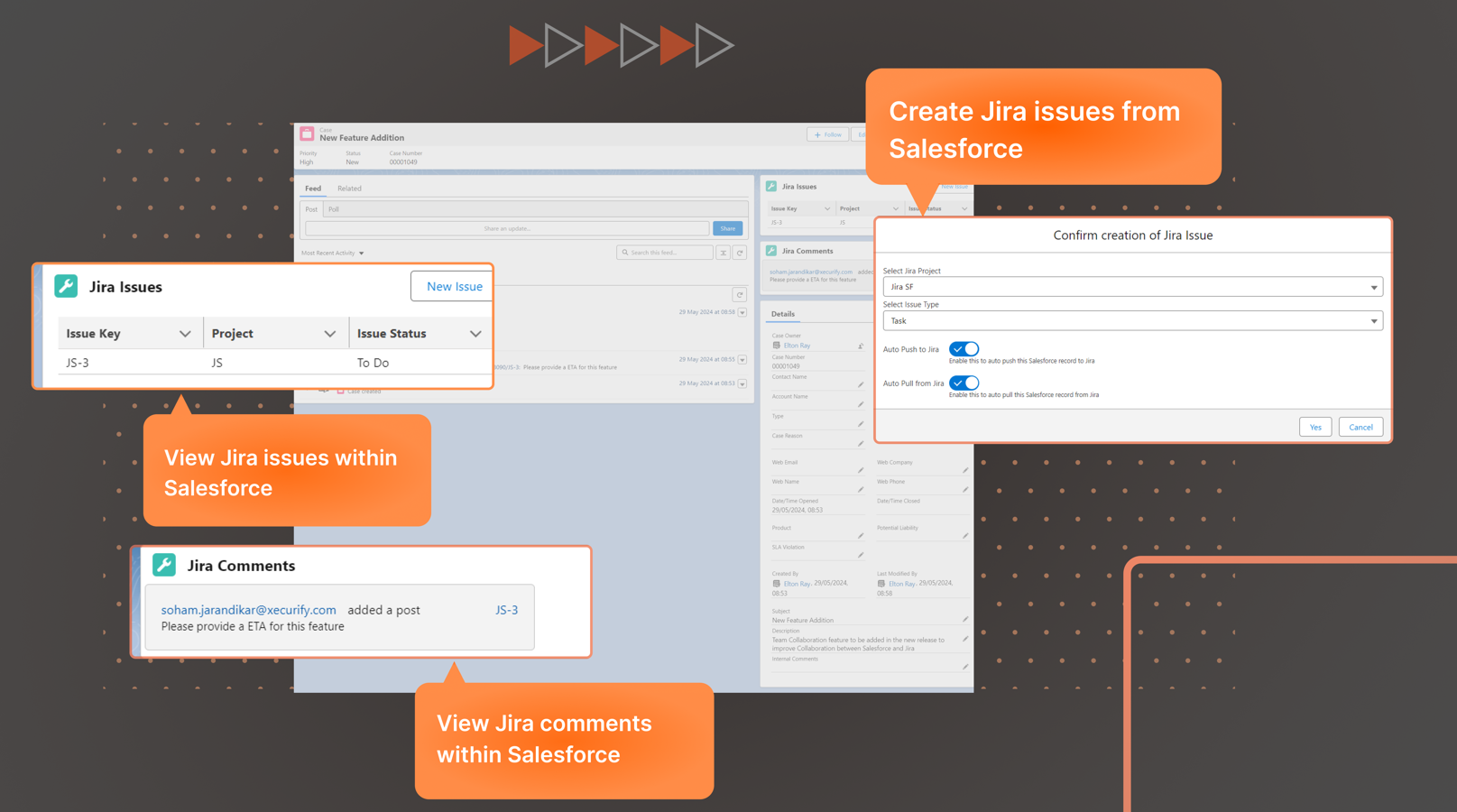Open the Most Recent Activity sort dropdown
This screenshot has width=1457, height=812.
click(x=333, y=254)
